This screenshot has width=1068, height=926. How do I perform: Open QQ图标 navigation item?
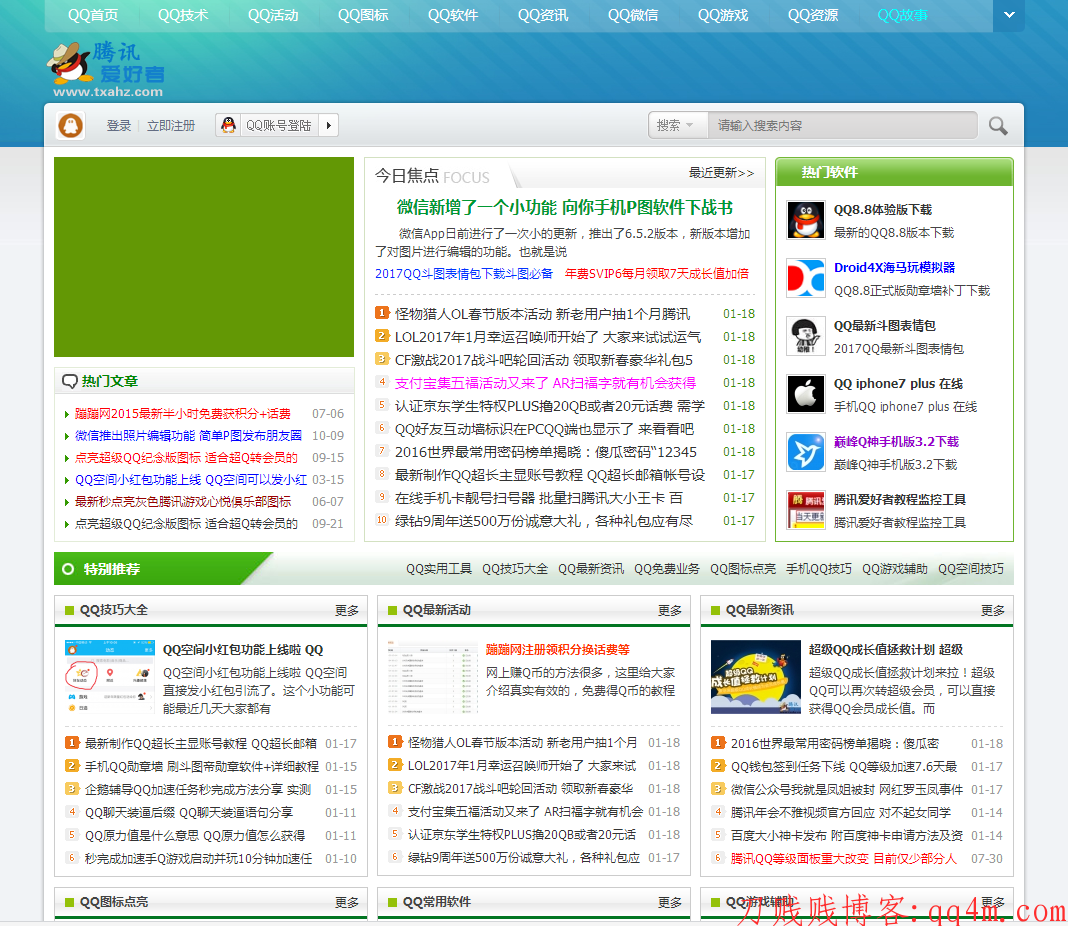pyautogui.click(x=363, y=15)
